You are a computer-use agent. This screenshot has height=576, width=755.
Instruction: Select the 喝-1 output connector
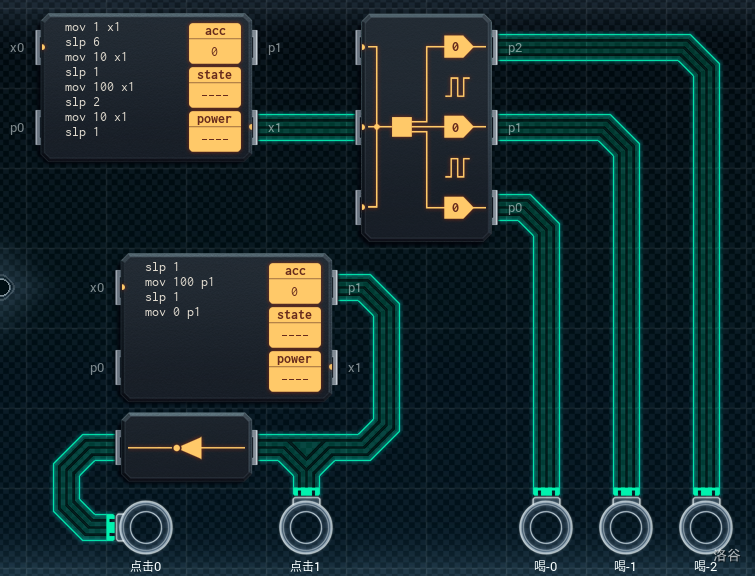coord(626,527)
